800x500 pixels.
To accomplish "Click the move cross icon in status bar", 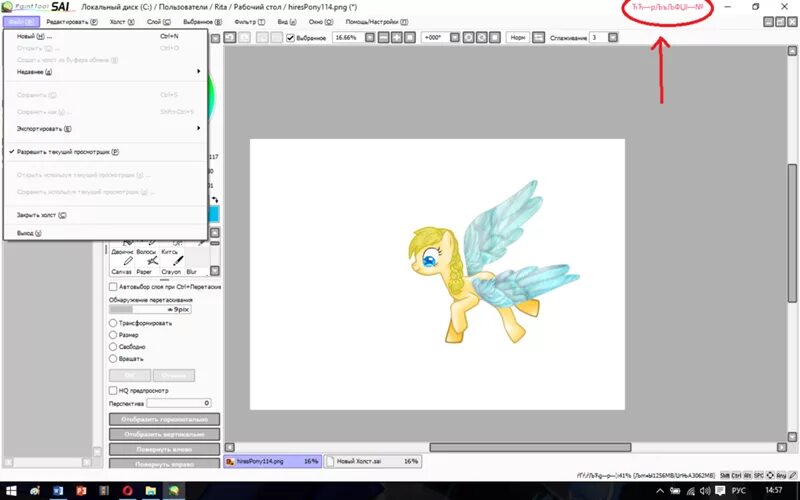I will 770,475.
